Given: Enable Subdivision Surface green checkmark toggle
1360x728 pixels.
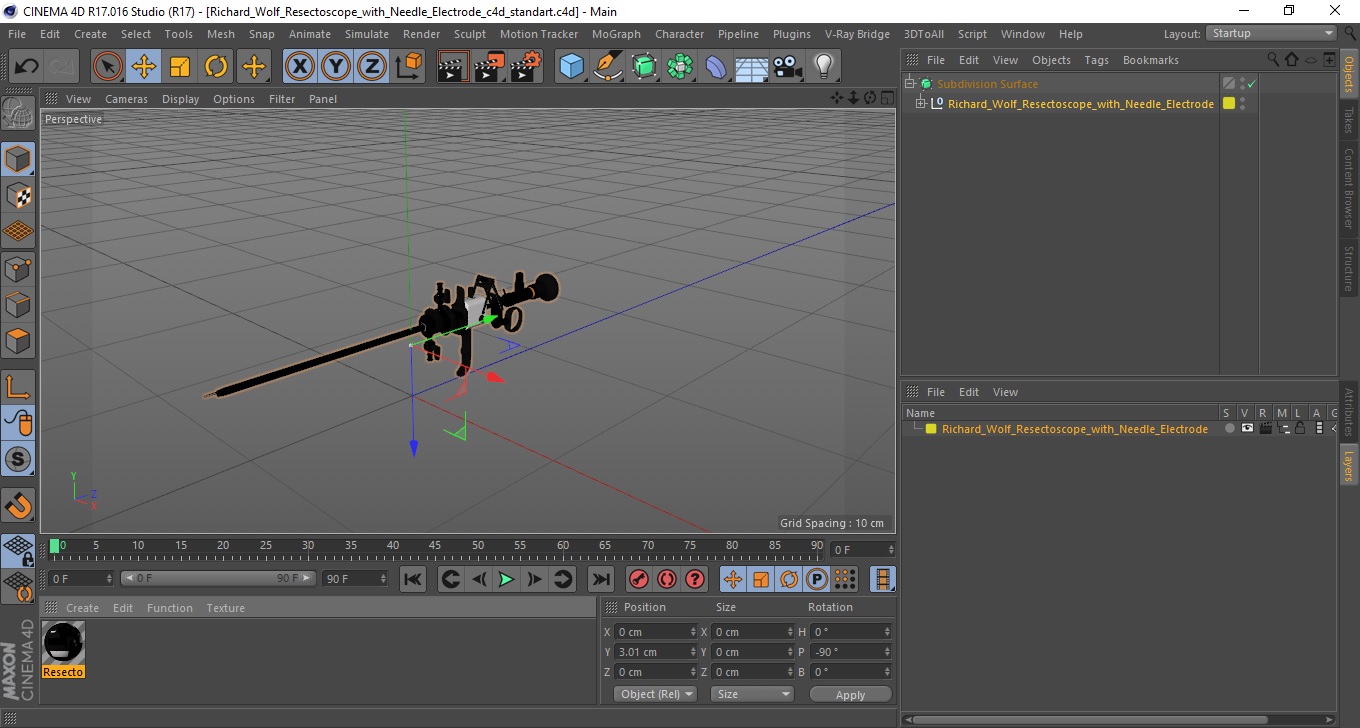Looking at the screenshot, I should pyautogui.click(x=1251, y=84).
